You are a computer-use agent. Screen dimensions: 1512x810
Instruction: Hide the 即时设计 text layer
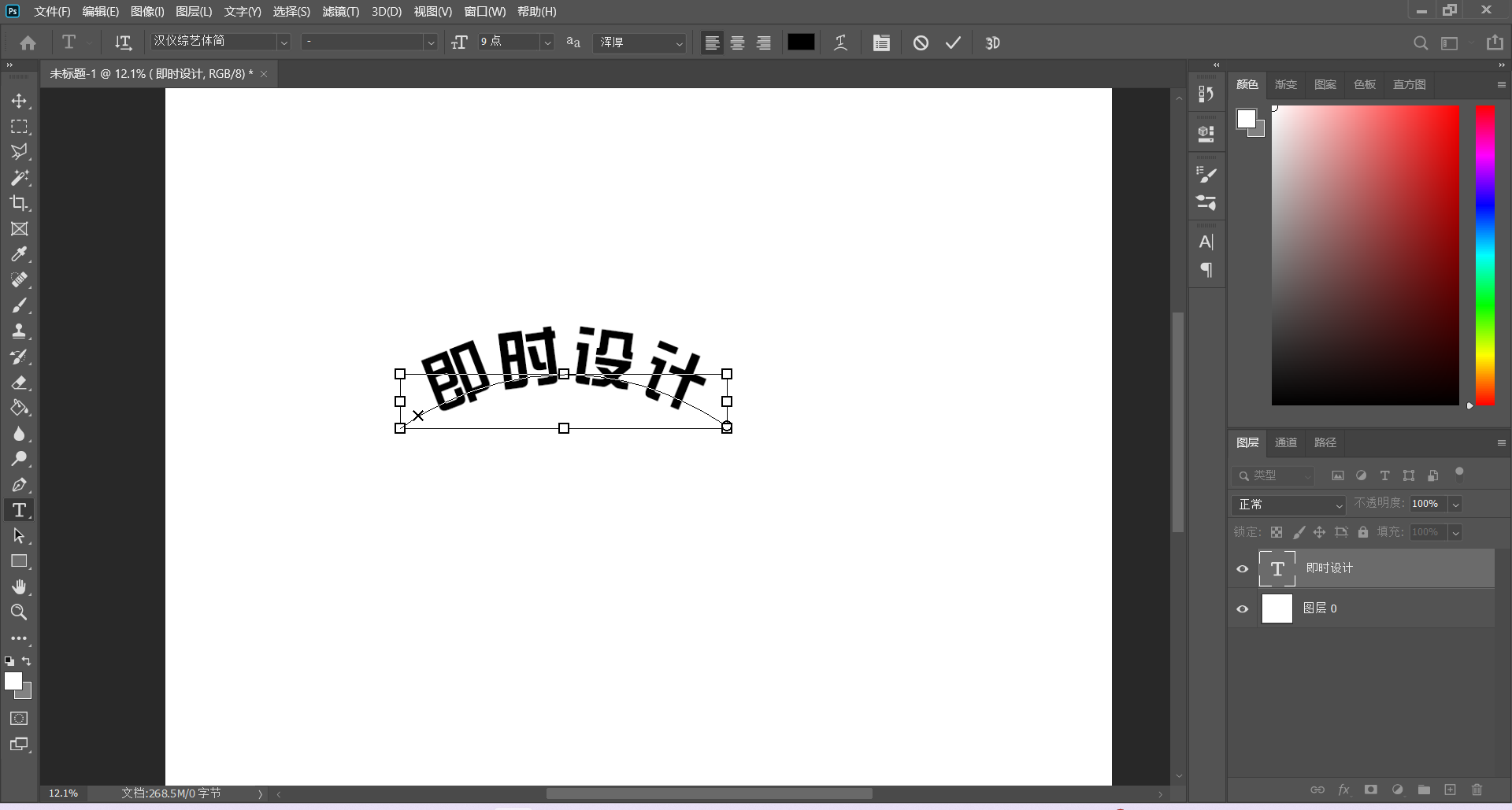[1243, 569]
